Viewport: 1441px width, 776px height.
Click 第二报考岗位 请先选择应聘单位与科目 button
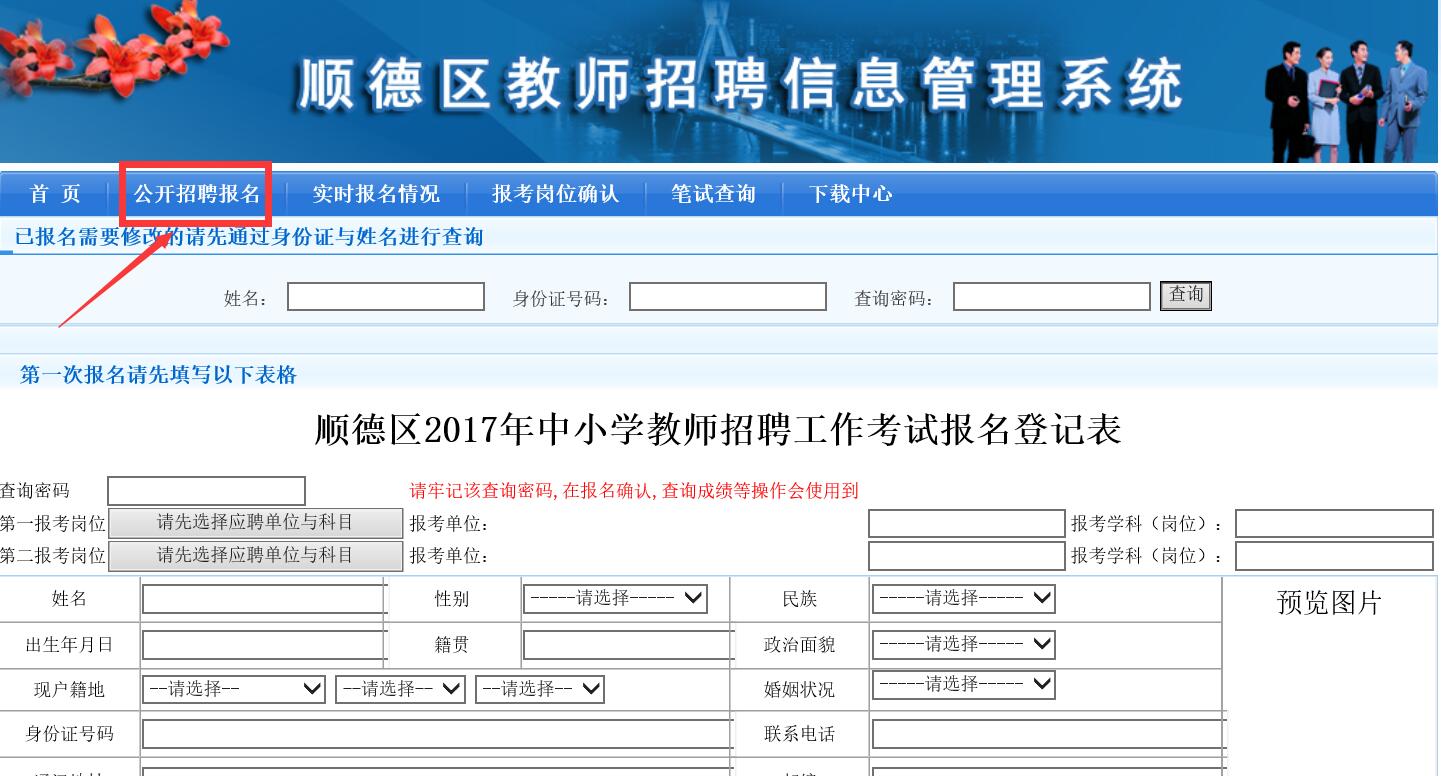tap(255, 555)
